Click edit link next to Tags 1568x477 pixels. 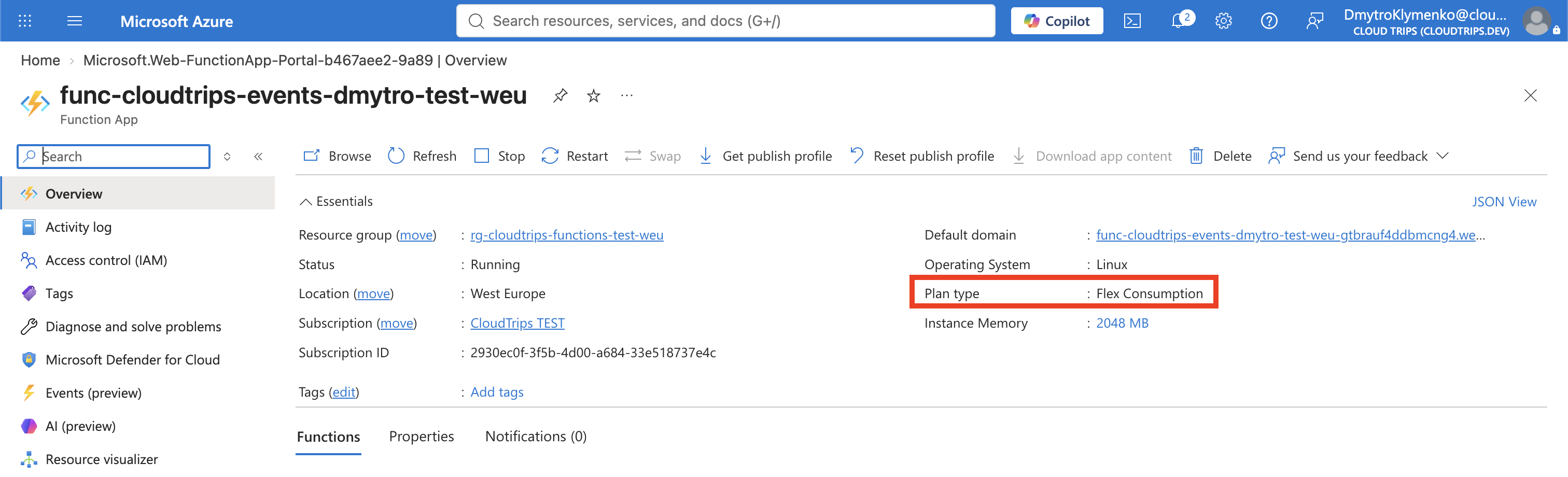(344, 392)
